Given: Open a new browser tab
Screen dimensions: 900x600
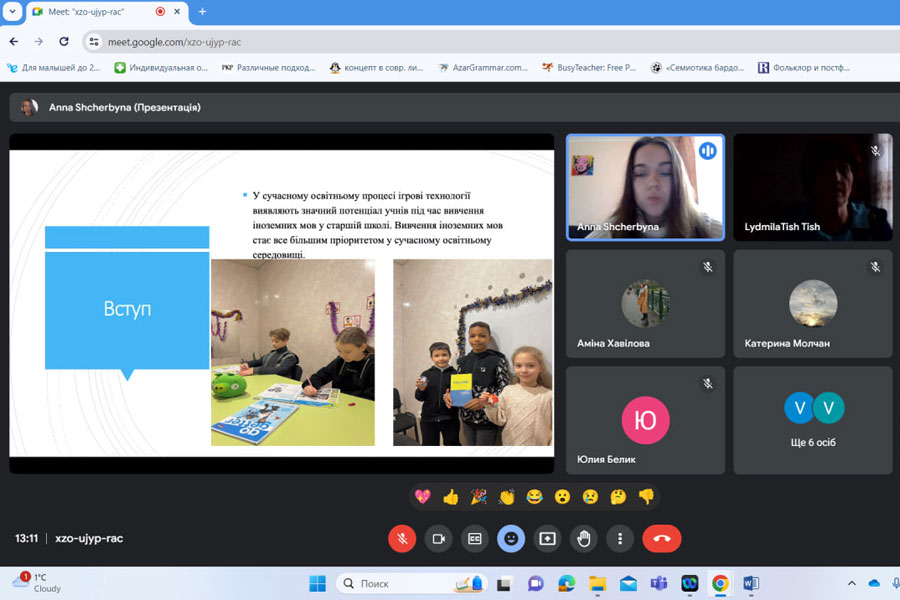Looking at the screenshot, I should (x=202, y=11).
